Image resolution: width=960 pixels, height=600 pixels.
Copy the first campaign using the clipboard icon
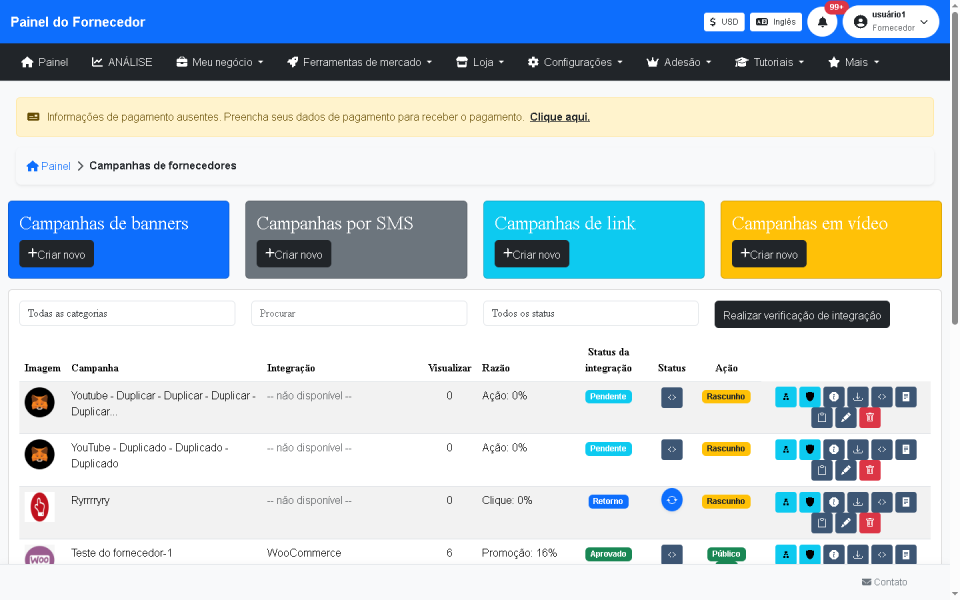pos(821,417)
